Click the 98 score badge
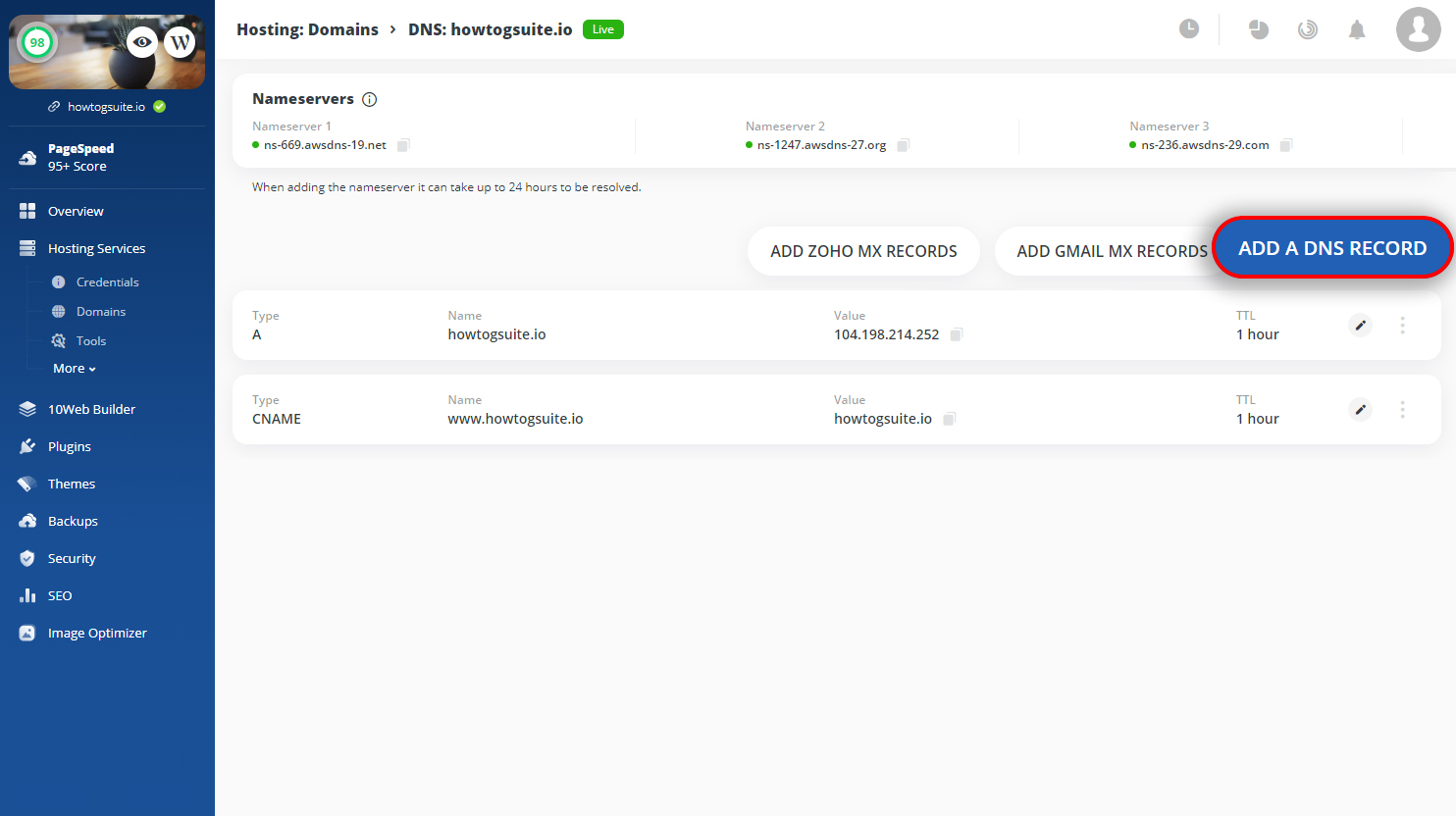The width and height of the screenshot is (1456, 816). point(37,42)
